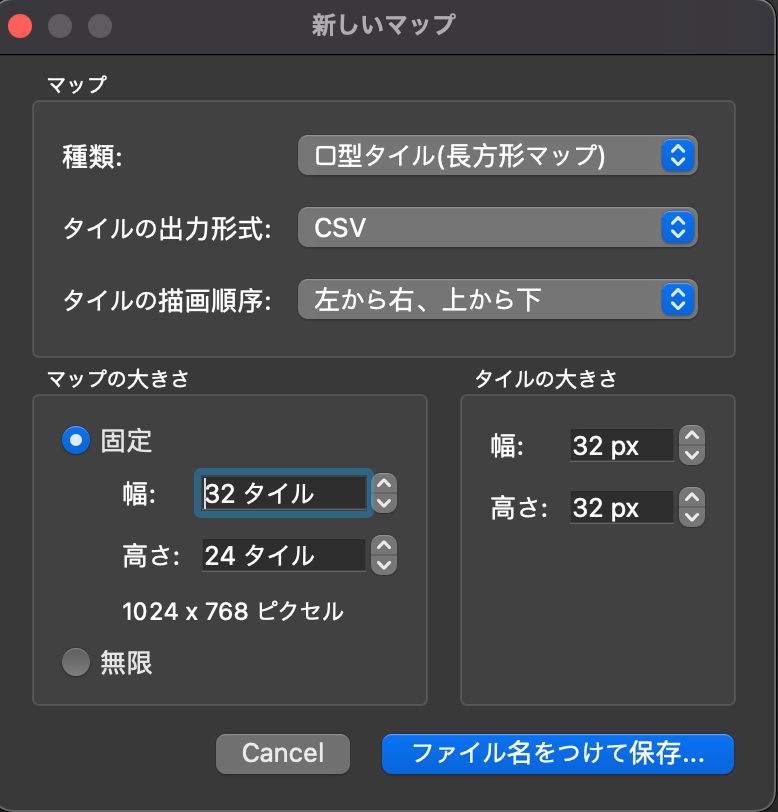
Task: Increase tile width px with up arrow
Action: click(x=692, y=436)
